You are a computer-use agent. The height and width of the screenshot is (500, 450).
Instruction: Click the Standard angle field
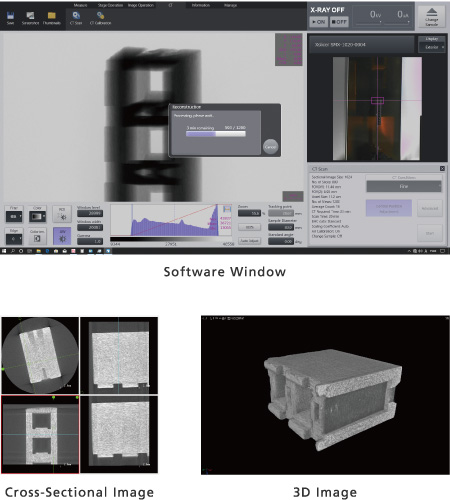coord(281,241)
